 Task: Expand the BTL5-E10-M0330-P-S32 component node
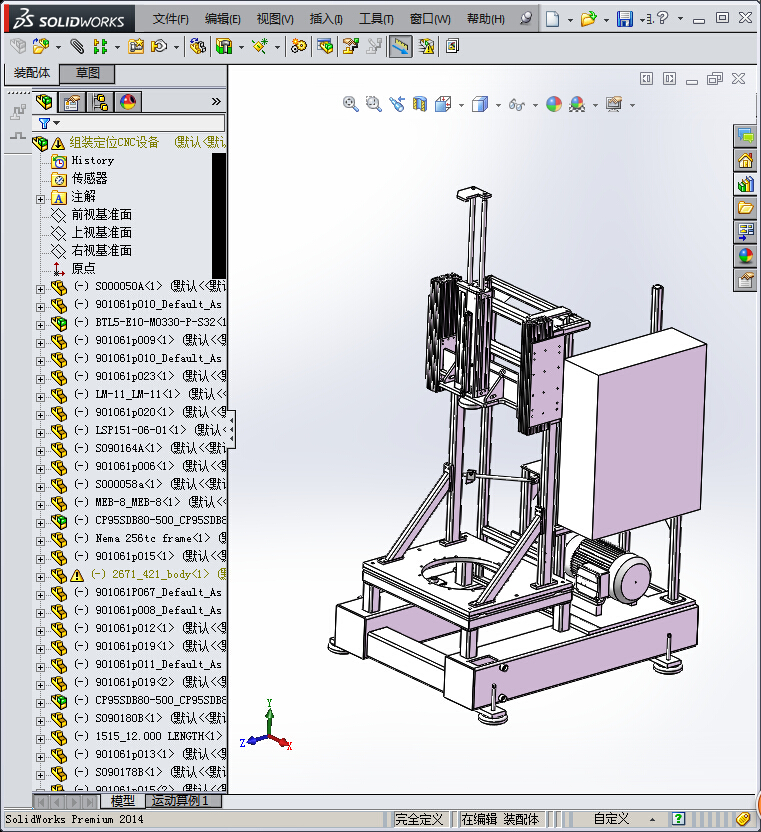(x=40, y=325)
